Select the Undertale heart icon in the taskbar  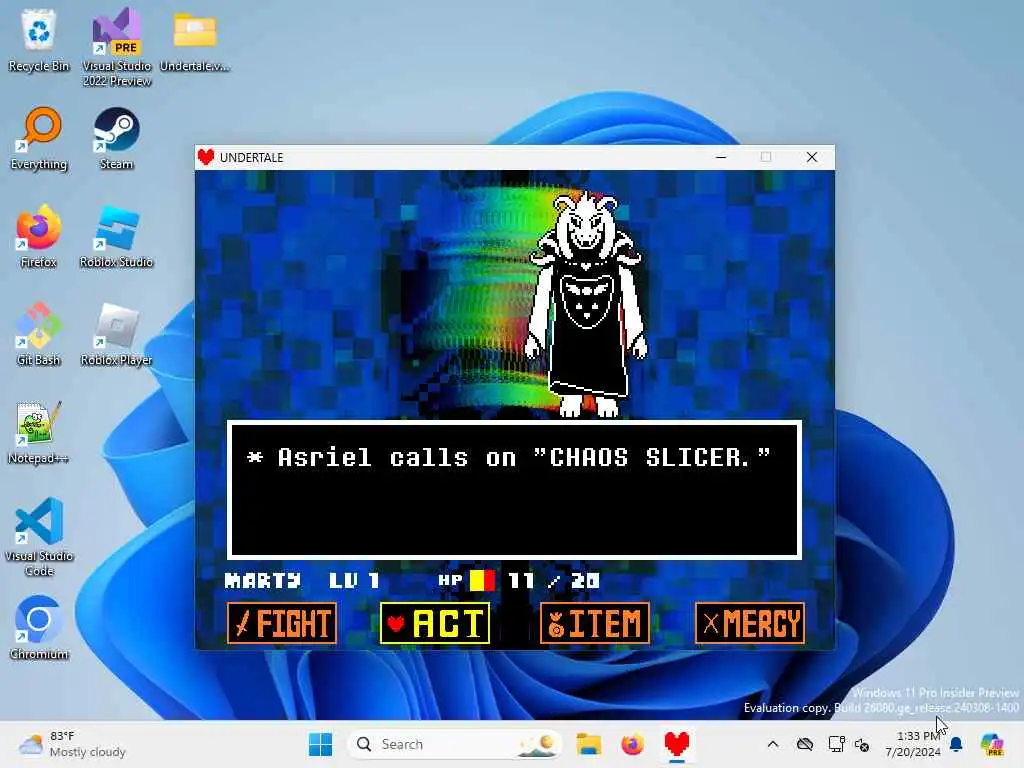pyautogui.click(x=677, y=744)
